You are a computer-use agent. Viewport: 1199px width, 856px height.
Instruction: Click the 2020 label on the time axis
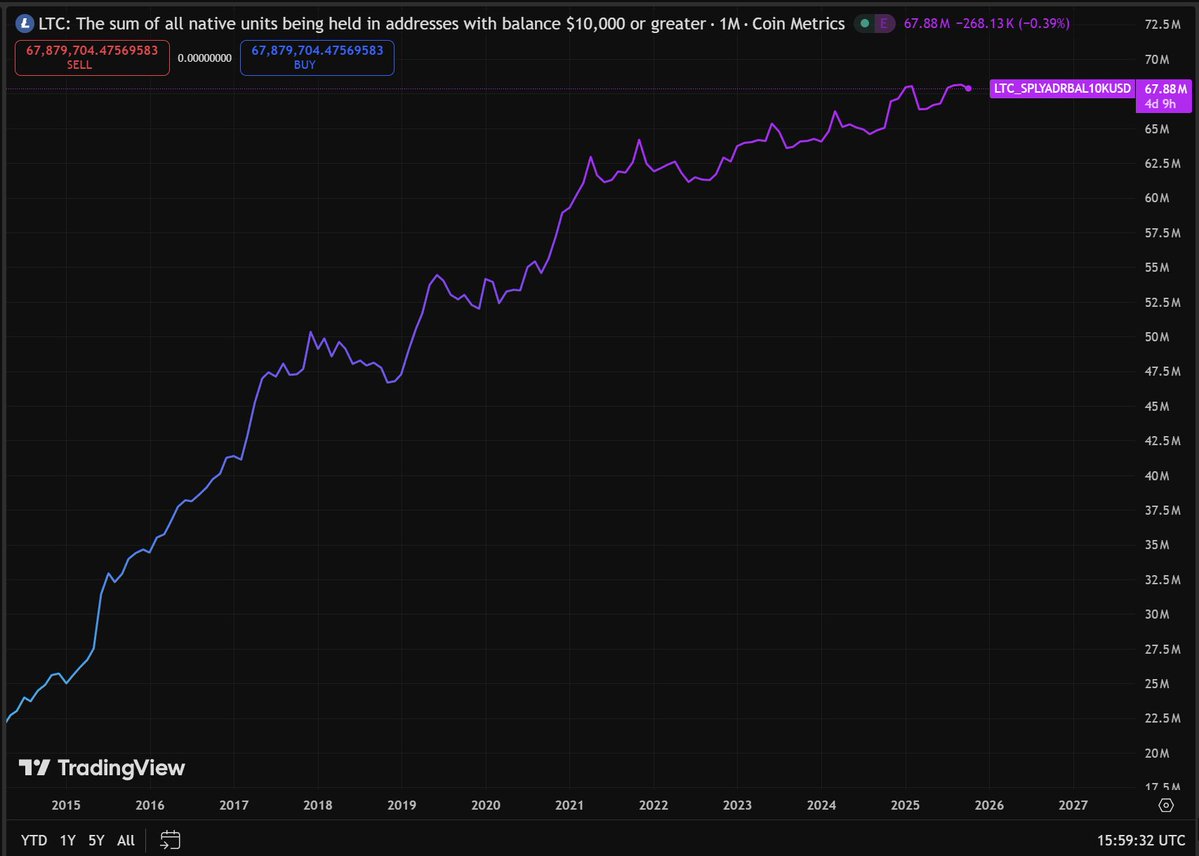coord(486,804)
